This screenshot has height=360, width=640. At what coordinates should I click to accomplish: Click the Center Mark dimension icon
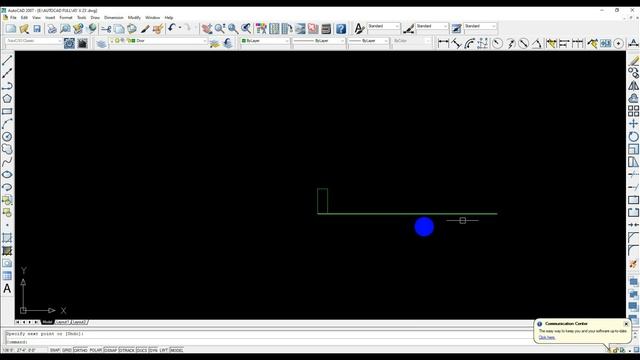click(x=619, y=43)
